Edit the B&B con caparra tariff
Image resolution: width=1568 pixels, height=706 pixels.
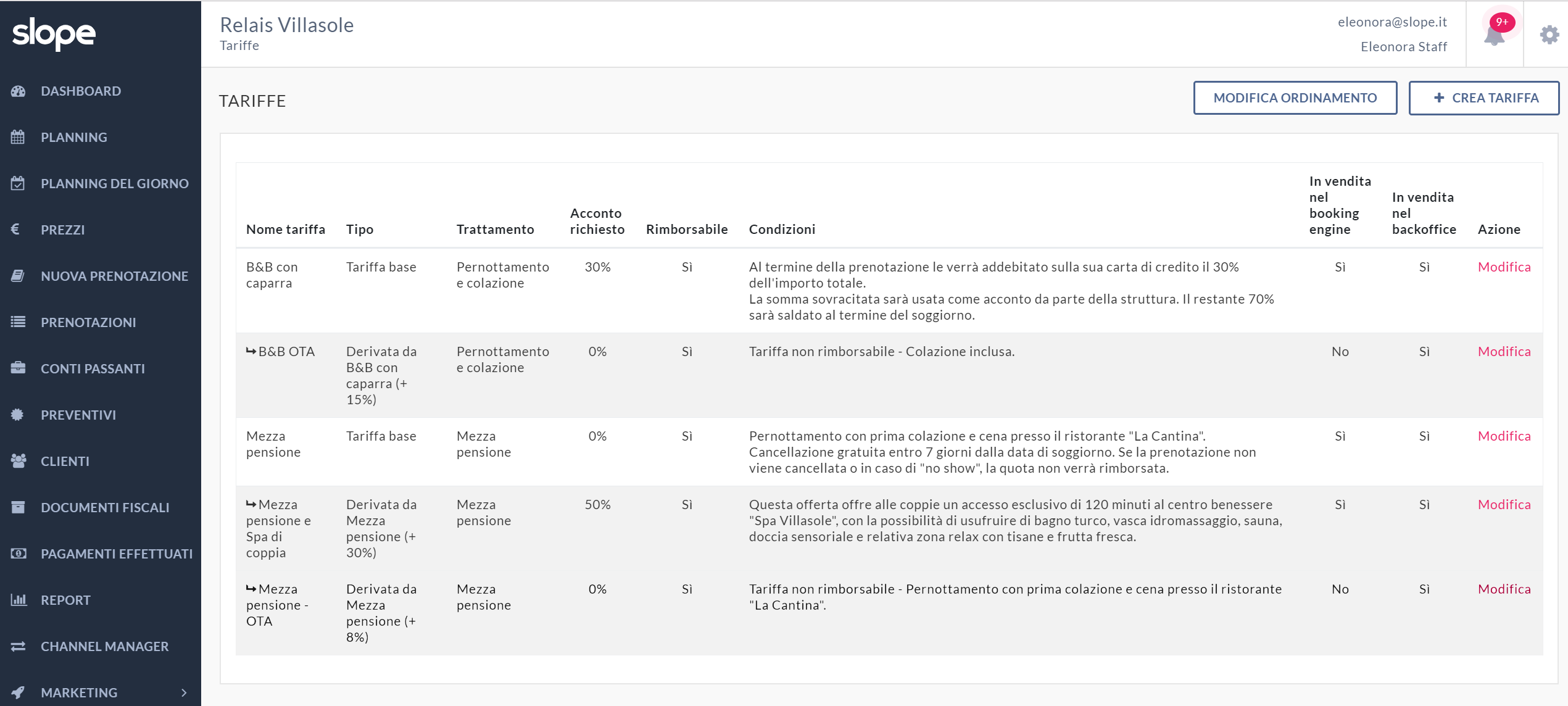click(x=1504, y=267)
